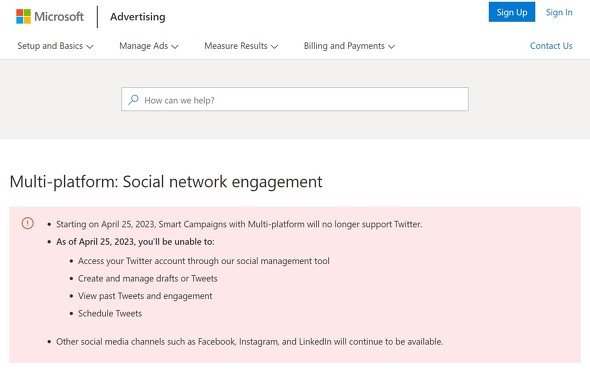Expand the Setup and Basics chevron
Image resolution: width=590 pixels, height=370 pixels.
[90, 47]
